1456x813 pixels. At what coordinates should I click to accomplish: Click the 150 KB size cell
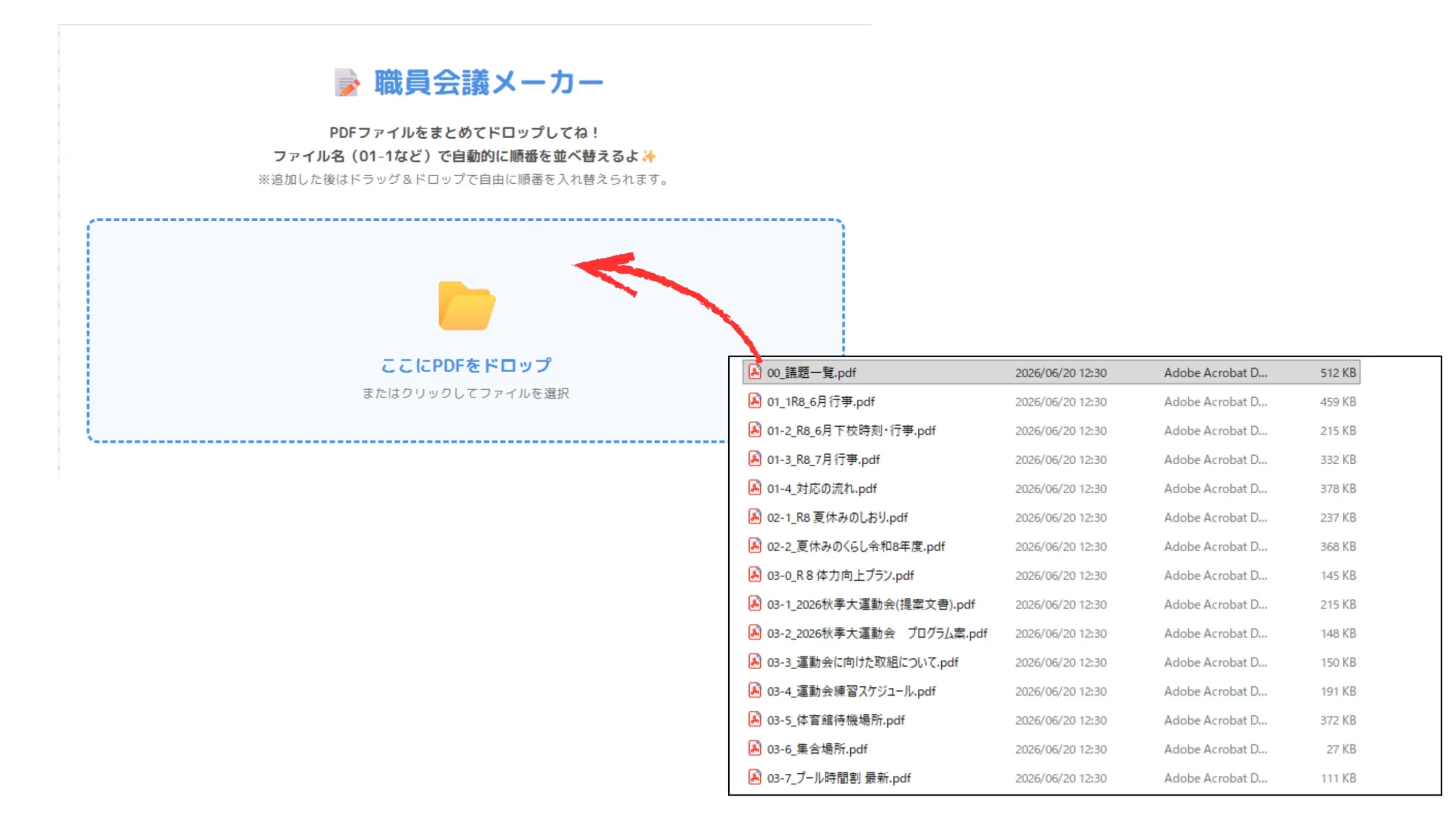[1338, 663]
